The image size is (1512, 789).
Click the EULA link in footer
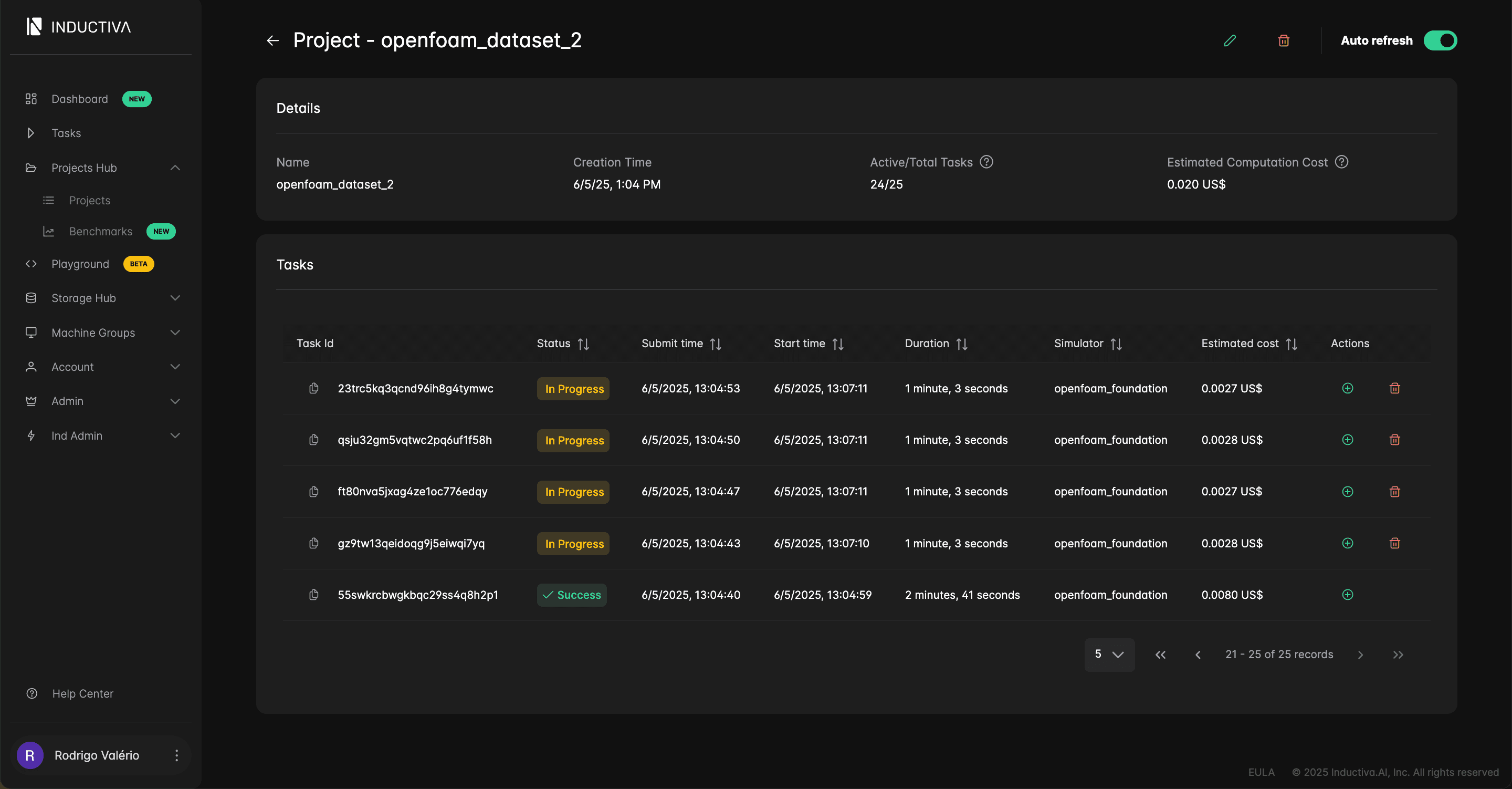(1261, 772)
